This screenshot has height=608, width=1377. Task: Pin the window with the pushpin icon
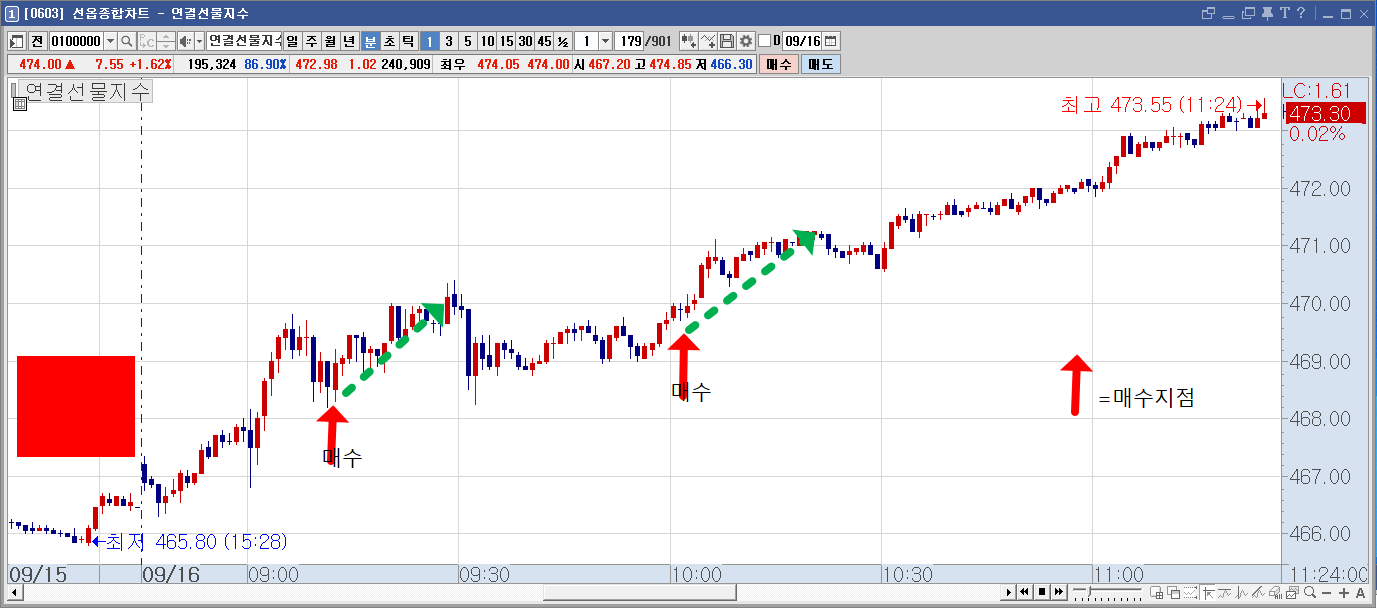click(1267, 13)
